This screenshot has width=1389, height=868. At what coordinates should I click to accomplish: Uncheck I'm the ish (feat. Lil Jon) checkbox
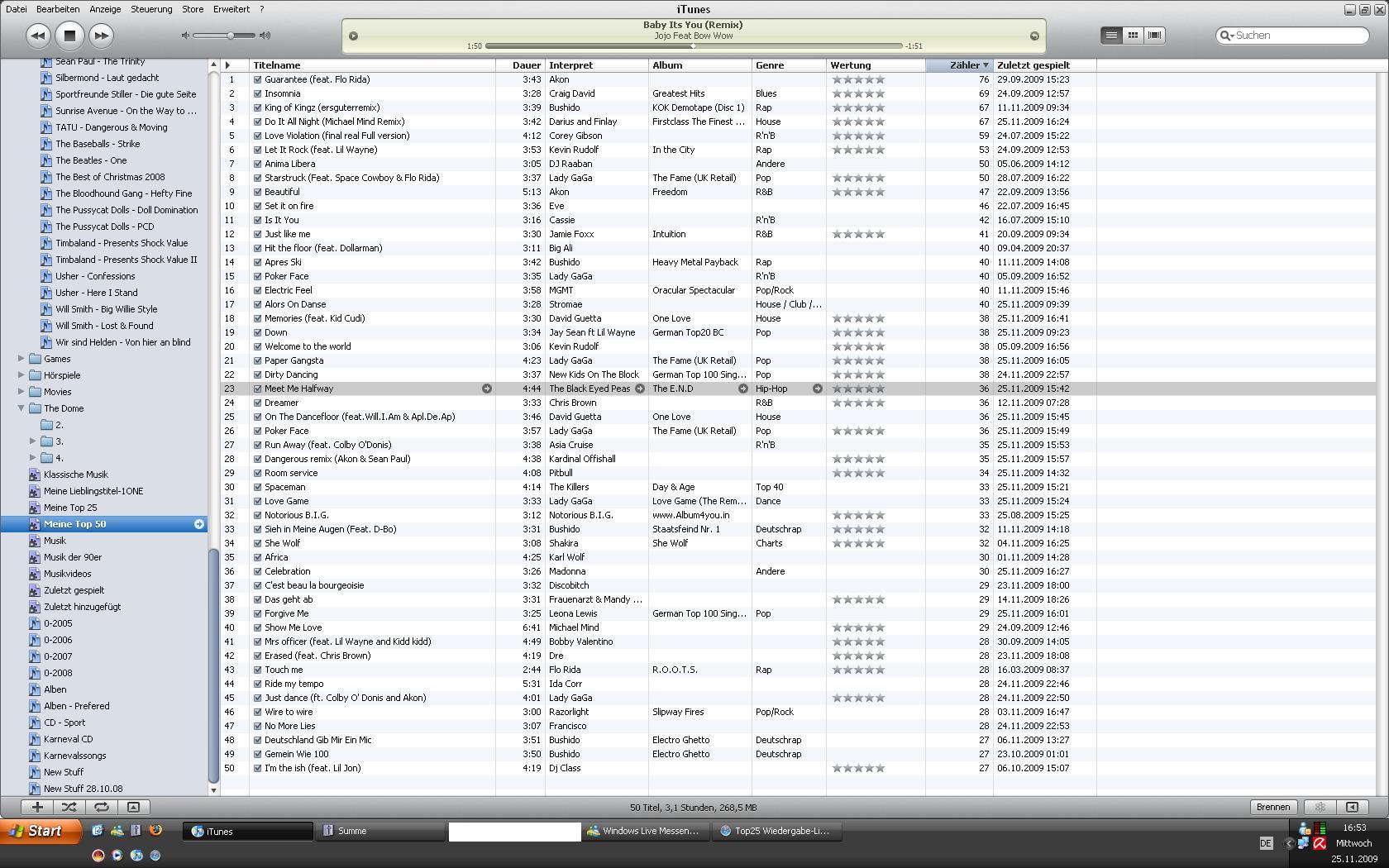coord(257,769)
